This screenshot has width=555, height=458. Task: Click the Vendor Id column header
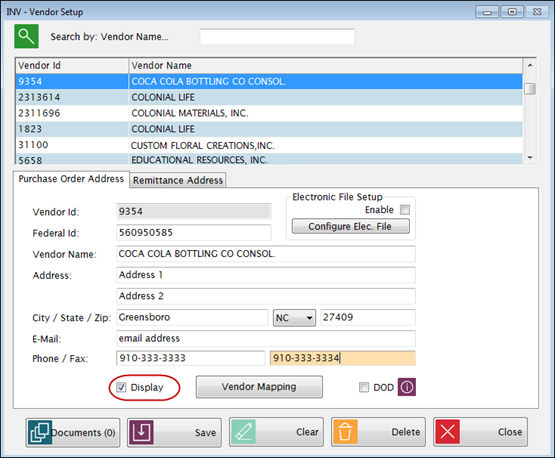(x=72, y=65)
